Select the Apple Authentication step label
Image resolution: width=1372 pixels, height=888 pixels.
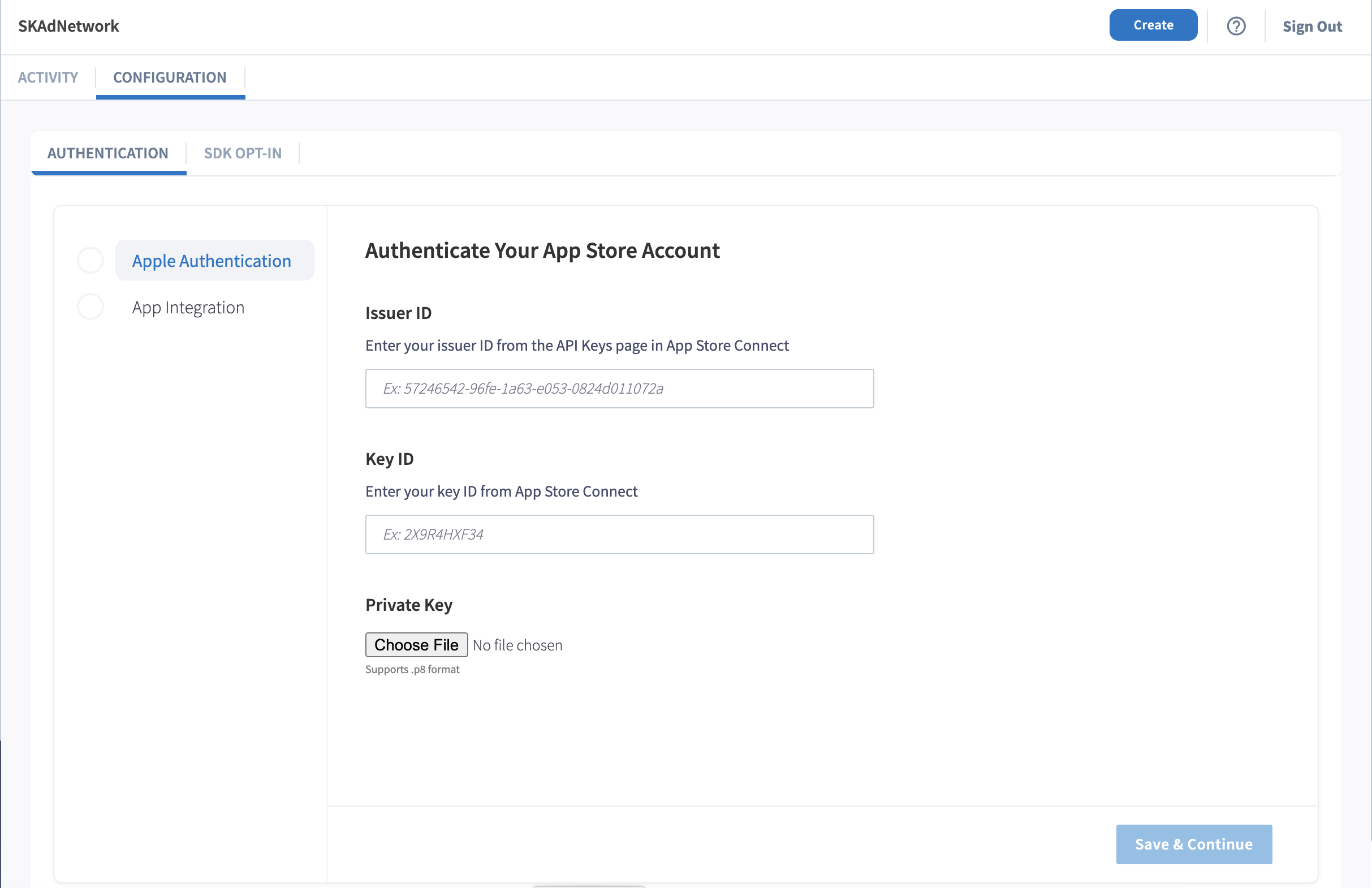pyautogui.click(x=212, y=261)
